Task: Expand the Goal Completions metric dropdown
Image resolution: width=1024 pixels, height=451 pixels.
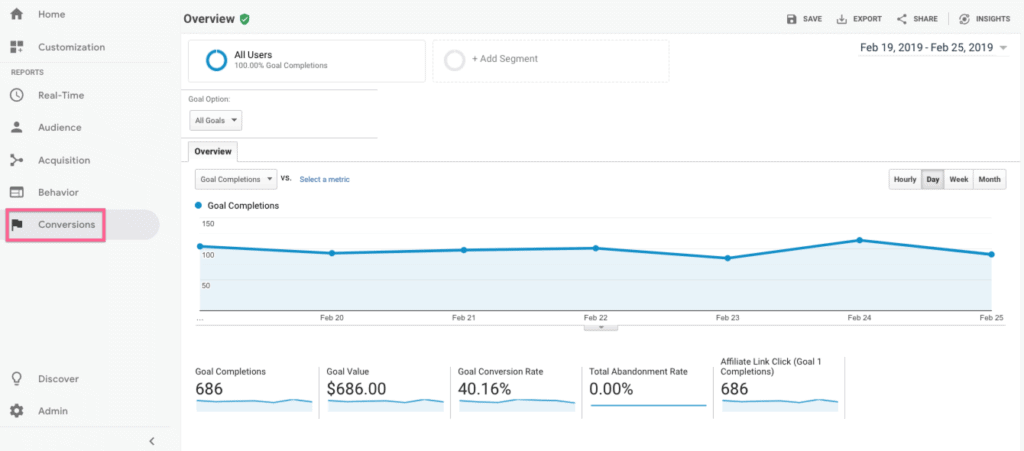Action: (235, 179)
